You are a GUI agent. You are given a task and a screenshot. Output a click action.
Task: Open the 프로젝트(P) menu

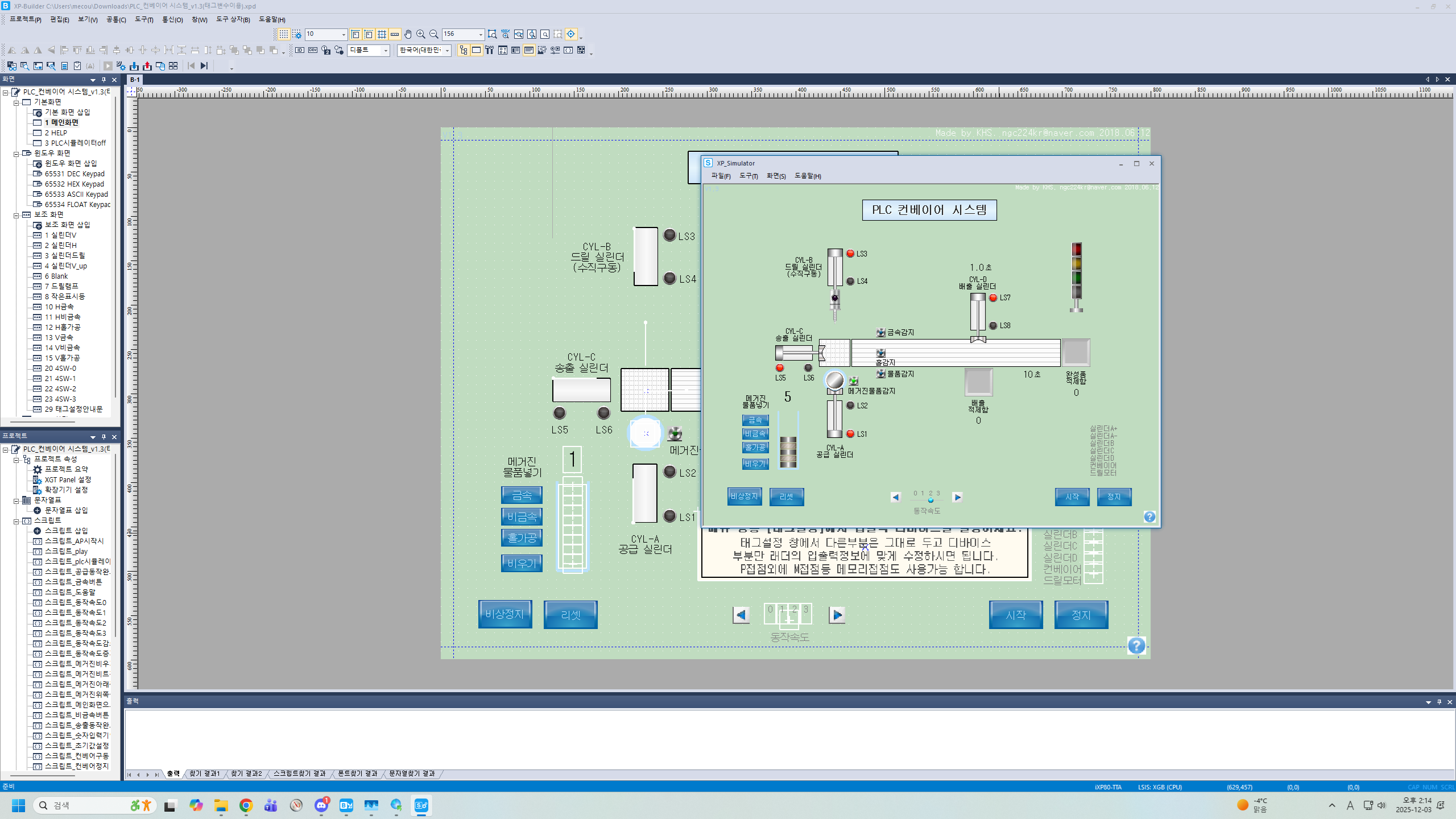click(26, 19)
